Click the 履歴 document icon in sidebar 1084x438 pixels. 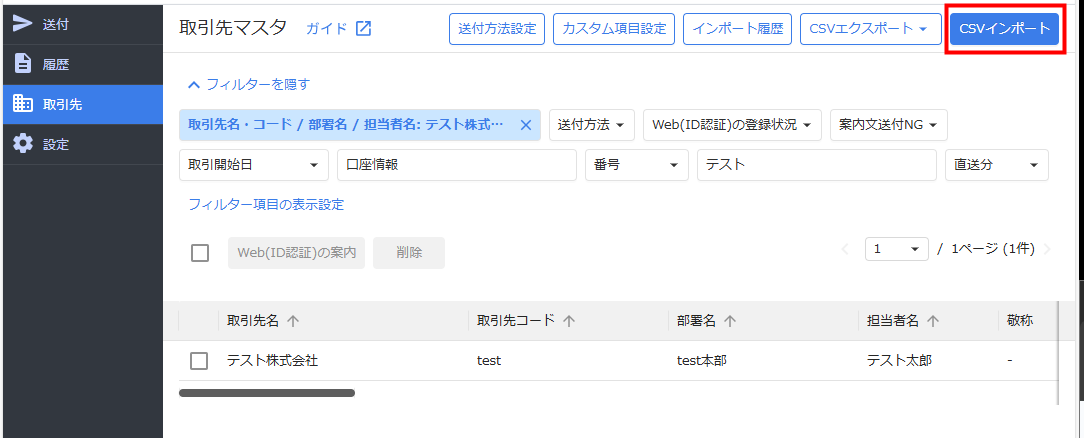(x=22, y=64)
